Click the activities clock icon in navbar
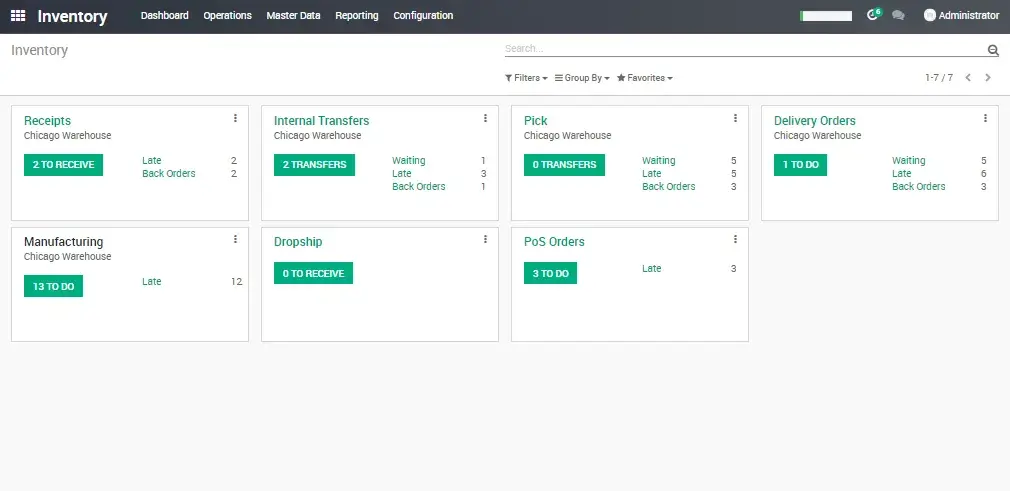This screenshot has height=491, width=1010. pyautogui.click(x=872, y=15)
